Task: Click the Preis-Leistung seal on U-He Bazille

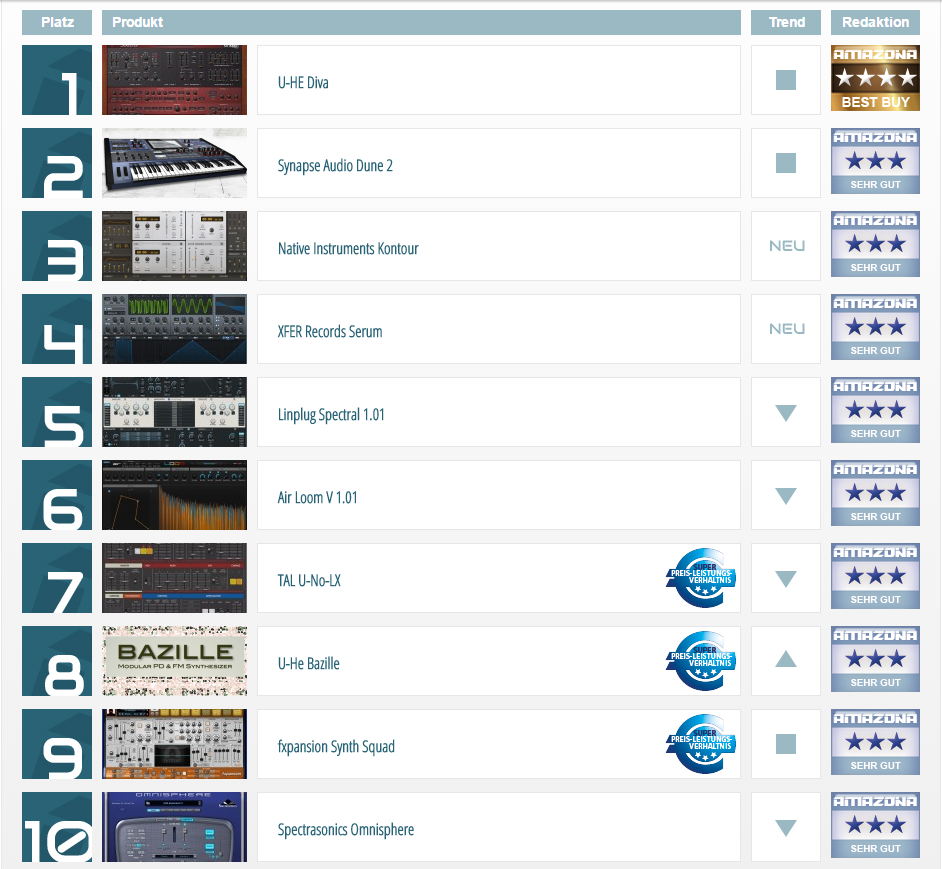Action: coord(701,660)
